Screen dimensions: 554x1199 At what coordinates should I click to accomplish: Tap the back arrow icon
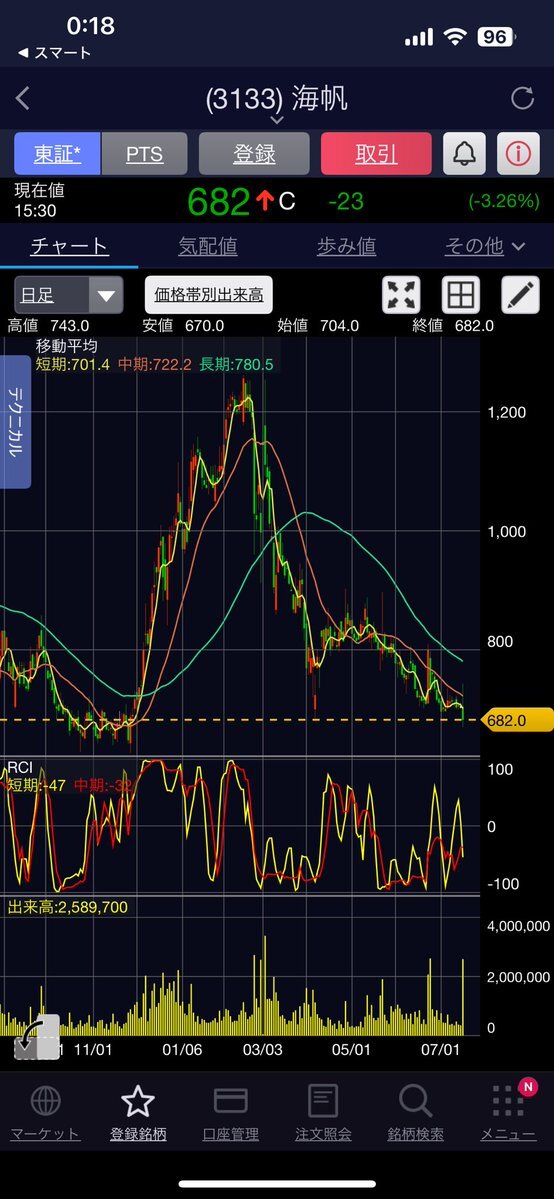tap(23, 99)
